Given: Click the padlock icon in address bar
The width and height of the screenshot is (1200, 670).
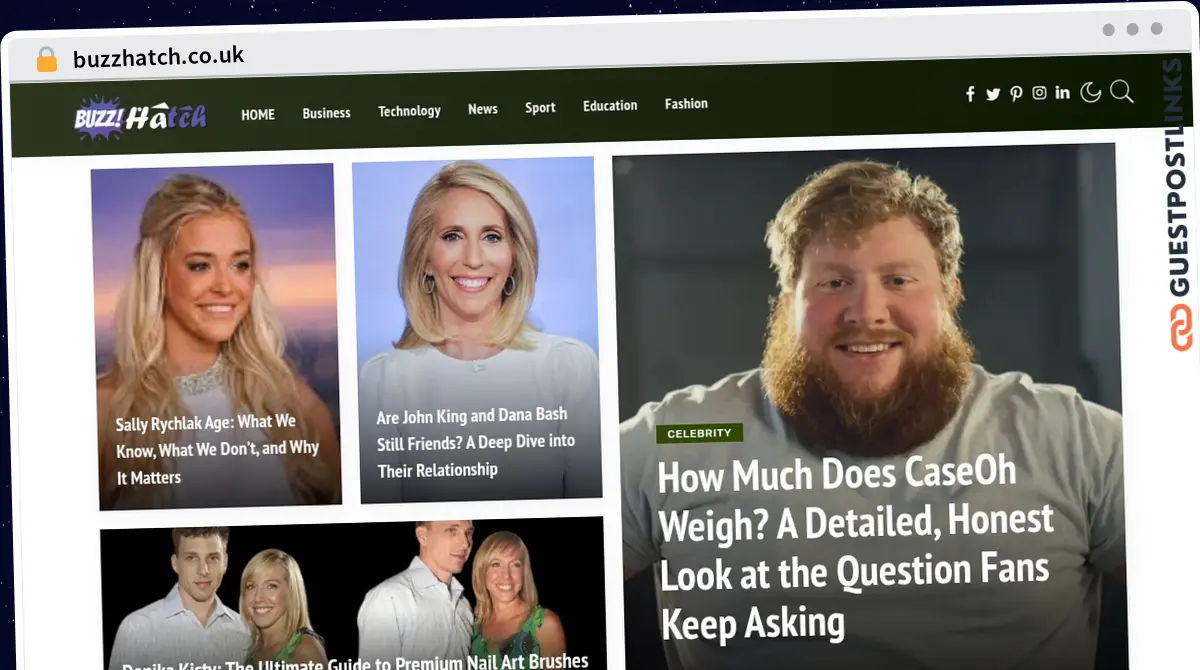Looking at the screenshot, I should [47, 60].
